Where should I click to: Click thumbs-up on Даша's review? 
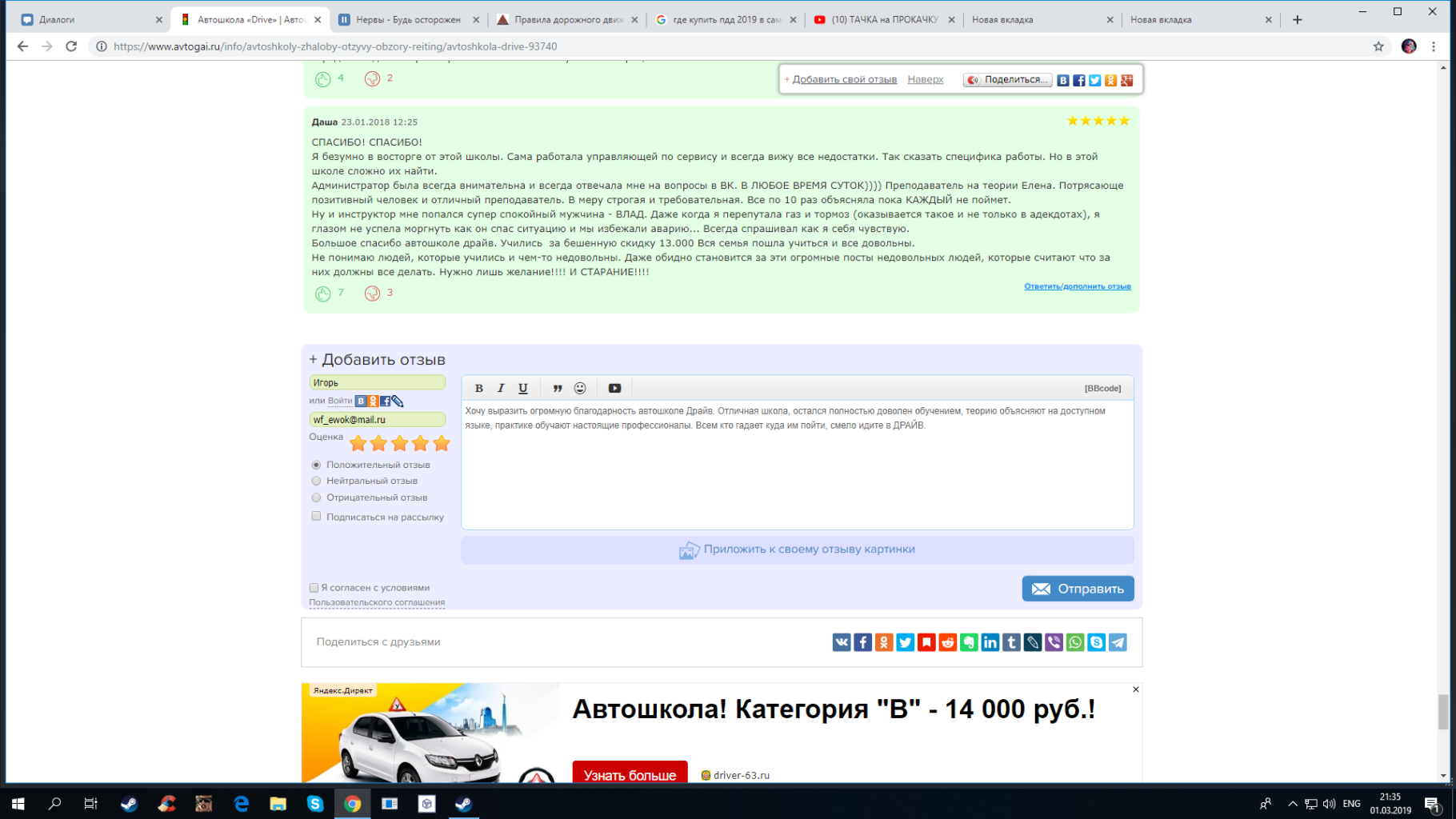tap(323, 294)
